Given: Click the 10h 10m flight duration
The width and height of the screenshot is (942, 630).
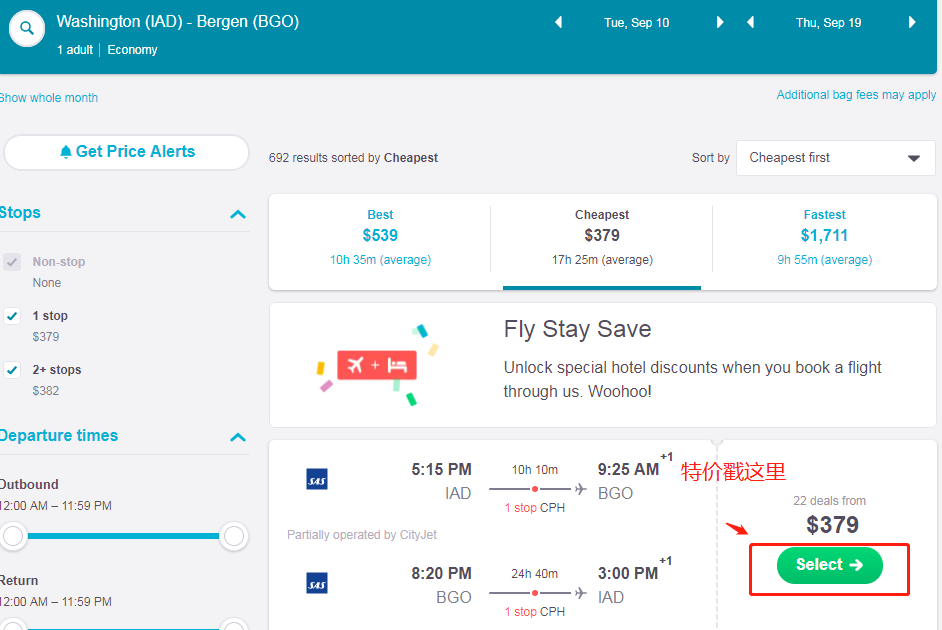Looking at the screenshot, I should 535,470.
